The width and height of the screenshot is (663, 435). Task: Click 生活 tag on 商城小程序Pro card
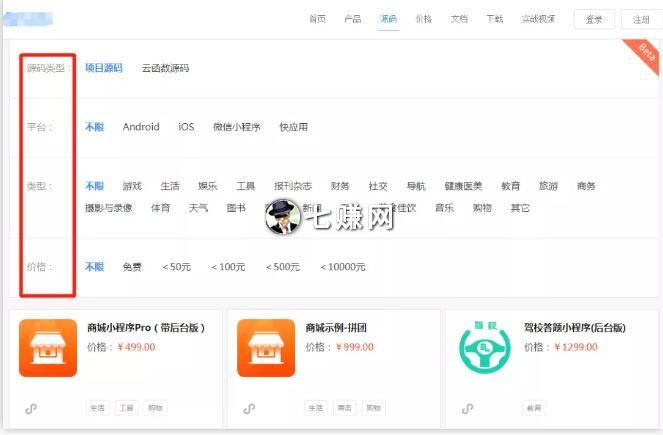point(98,408)
